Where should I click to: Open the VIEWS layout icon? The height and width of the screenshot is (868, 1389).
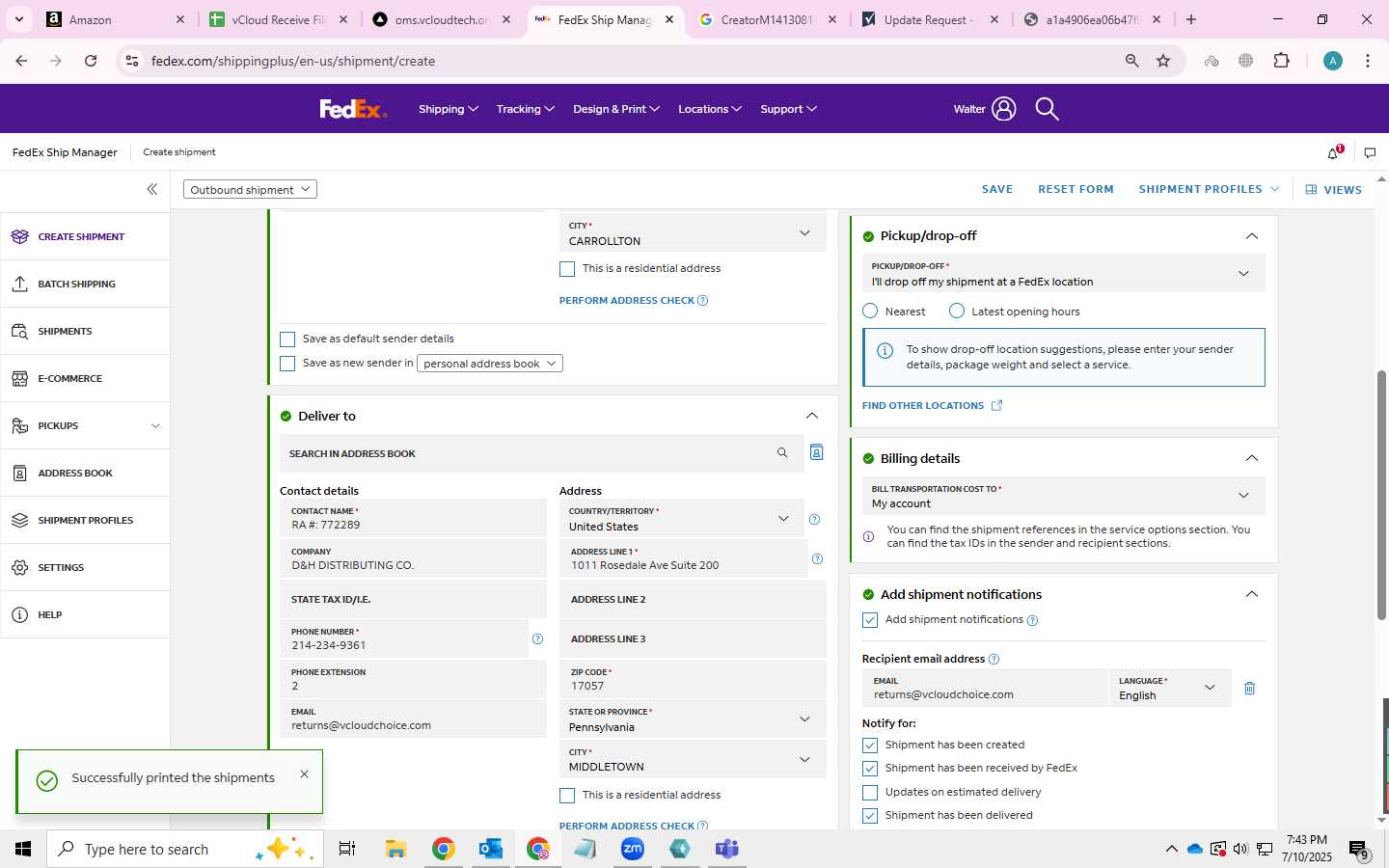tap(1311, 189)
